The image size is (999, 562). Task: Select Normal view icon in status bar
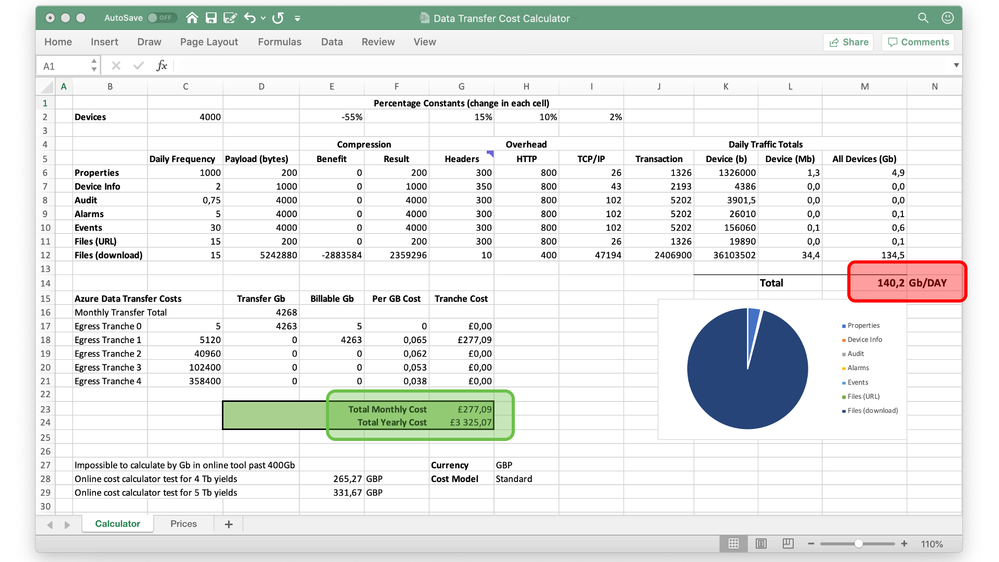point(733,544)
